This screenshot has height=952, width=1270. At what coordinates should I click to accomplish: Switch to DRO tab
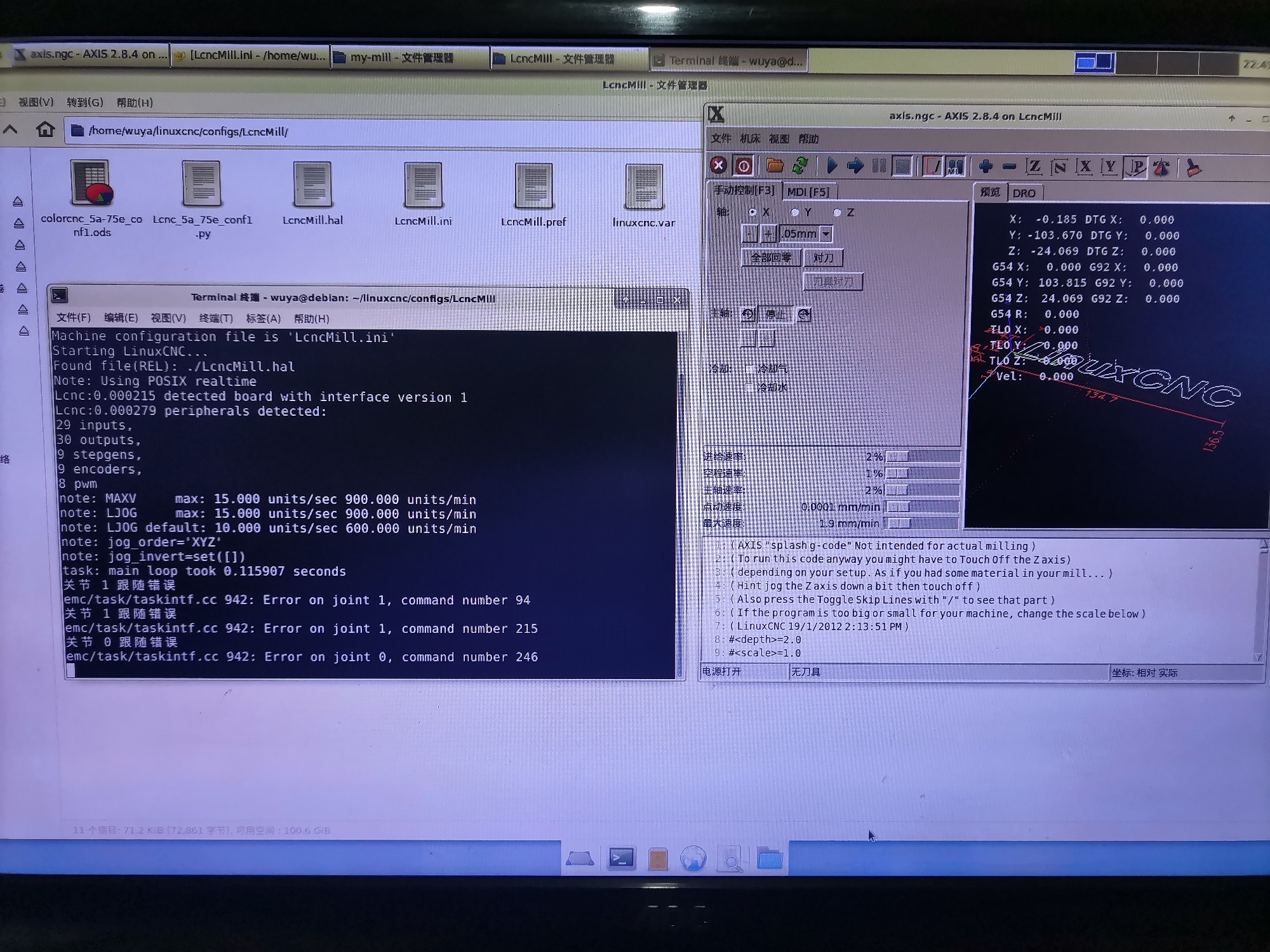pyautogui.click(x=1024, y=193)
